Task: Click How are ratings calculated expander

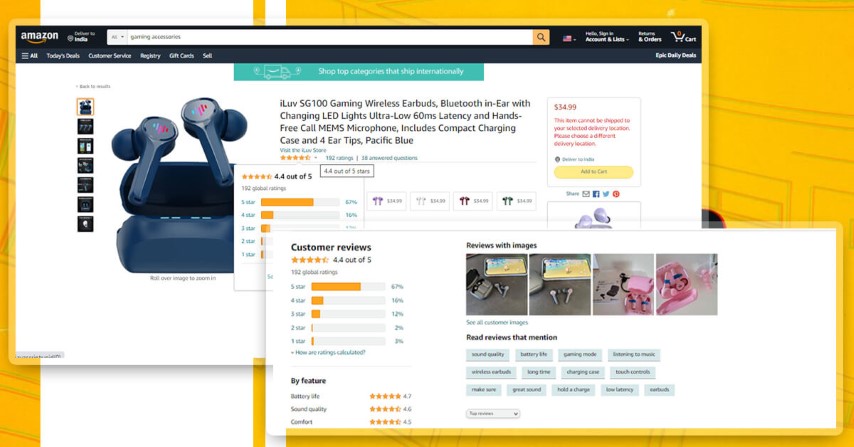Action: (x=328, y=352)
